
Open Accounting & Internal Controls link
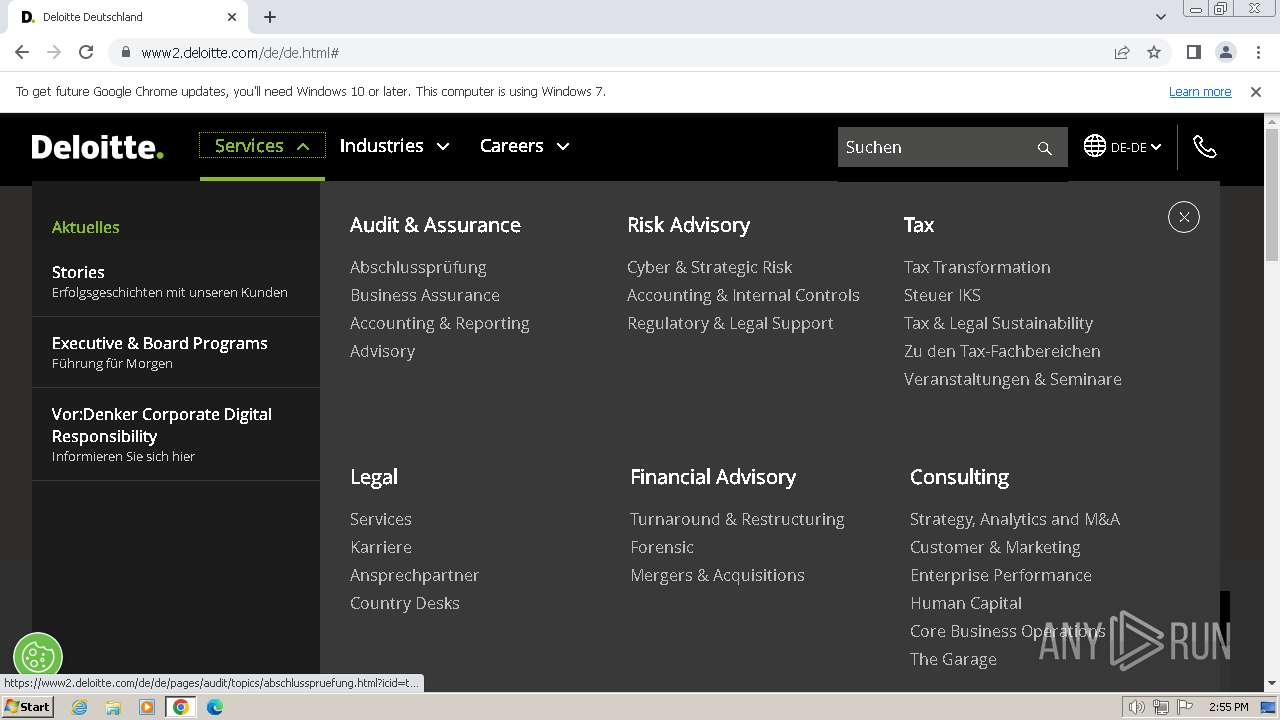click(743, 295)
